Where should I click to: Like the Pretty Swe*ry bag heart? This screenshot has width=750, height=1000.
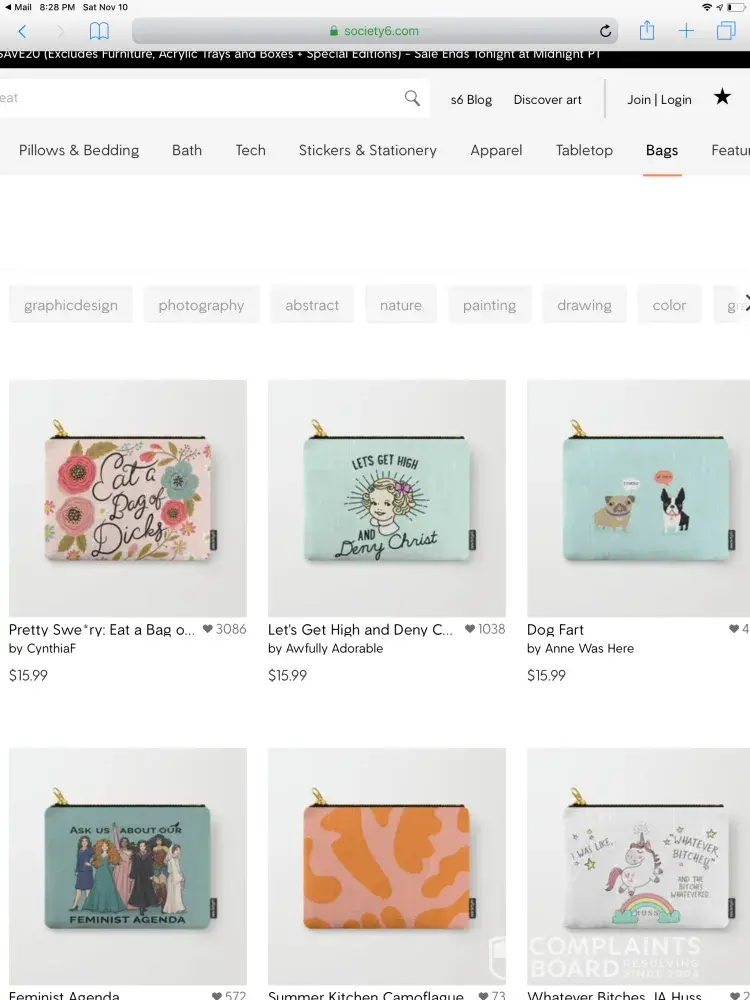click(x=208, y=629)
